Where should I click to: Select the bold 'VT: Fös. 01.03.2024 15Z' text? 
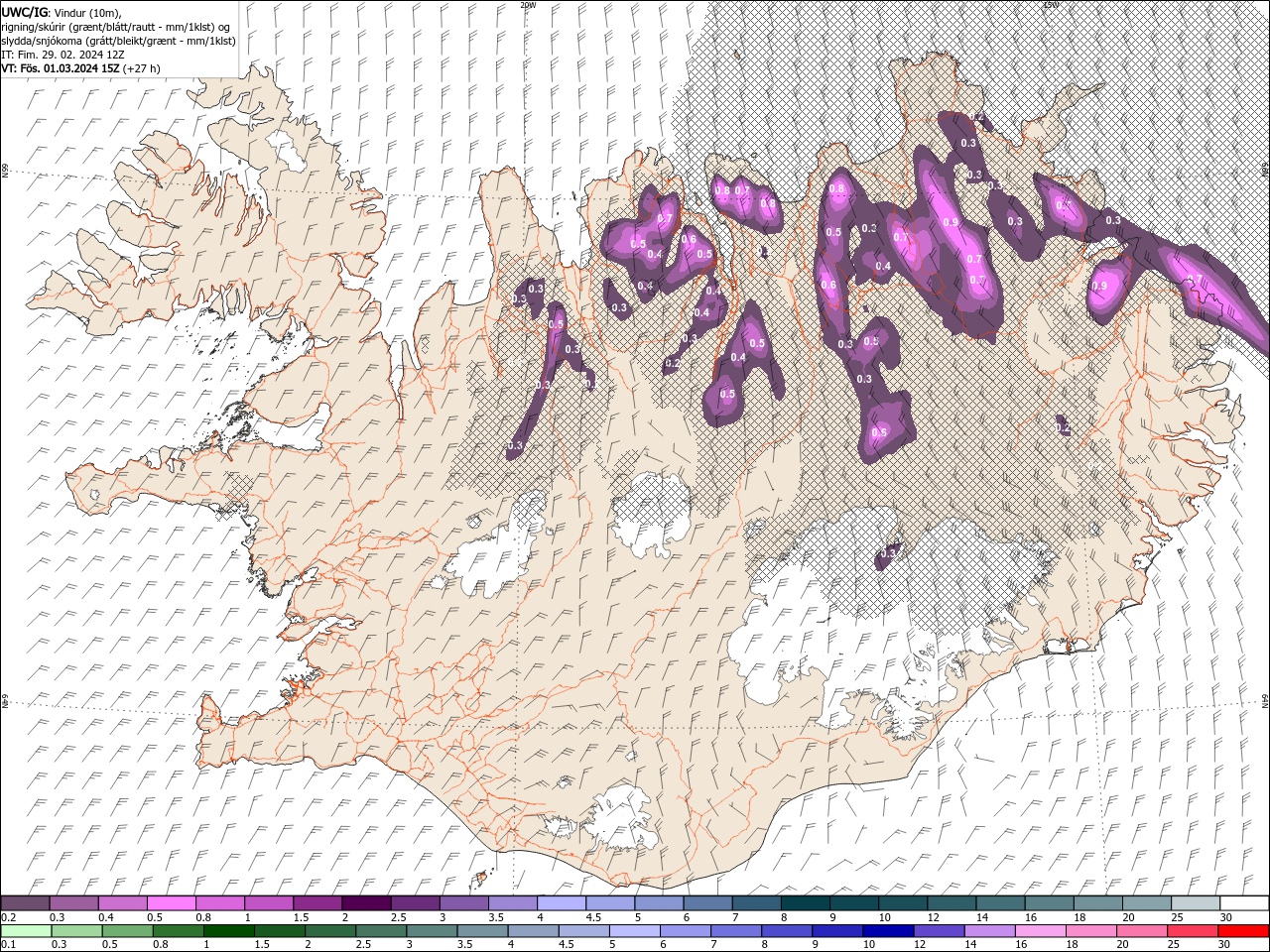click(x=61, y=68)
